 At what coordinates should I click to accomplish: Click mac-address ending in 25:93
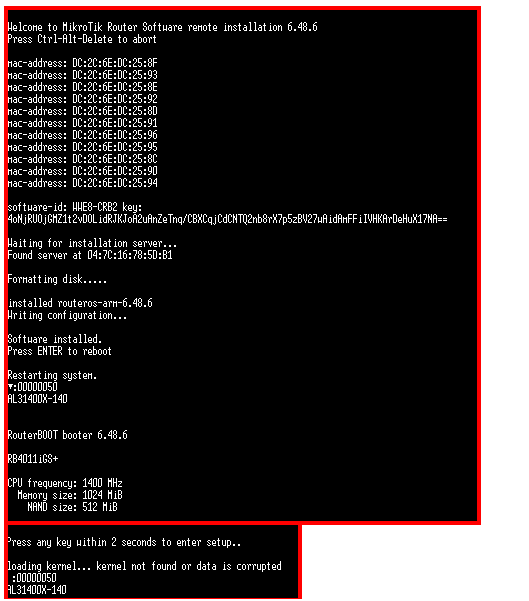click(x=82, y=75)
